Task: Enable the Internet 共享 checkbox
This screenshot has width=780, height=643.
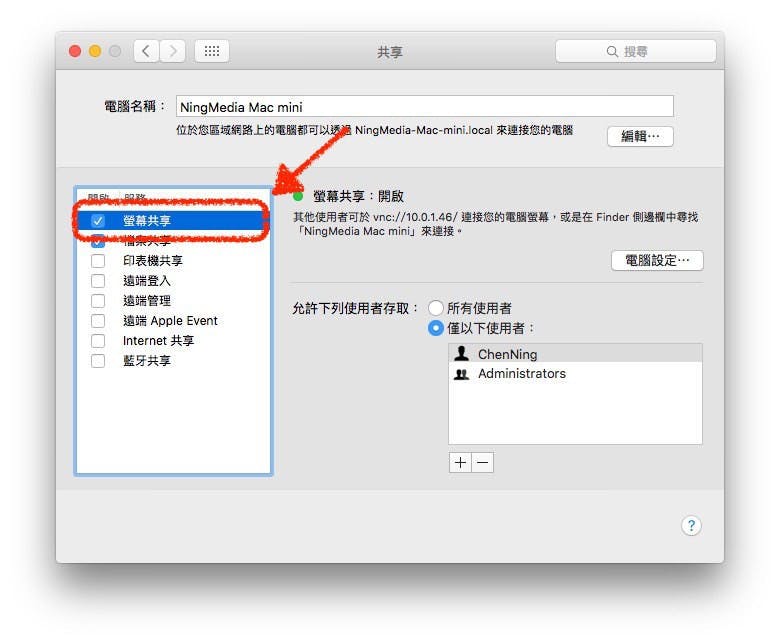Action: tap(98, 341)
